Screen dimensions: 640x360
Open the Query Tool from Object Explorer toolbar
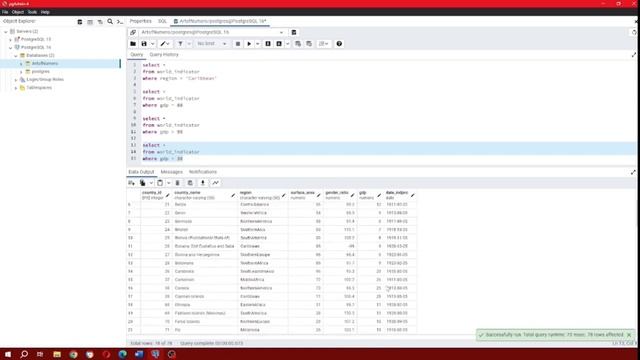click(x=80, y=22)
